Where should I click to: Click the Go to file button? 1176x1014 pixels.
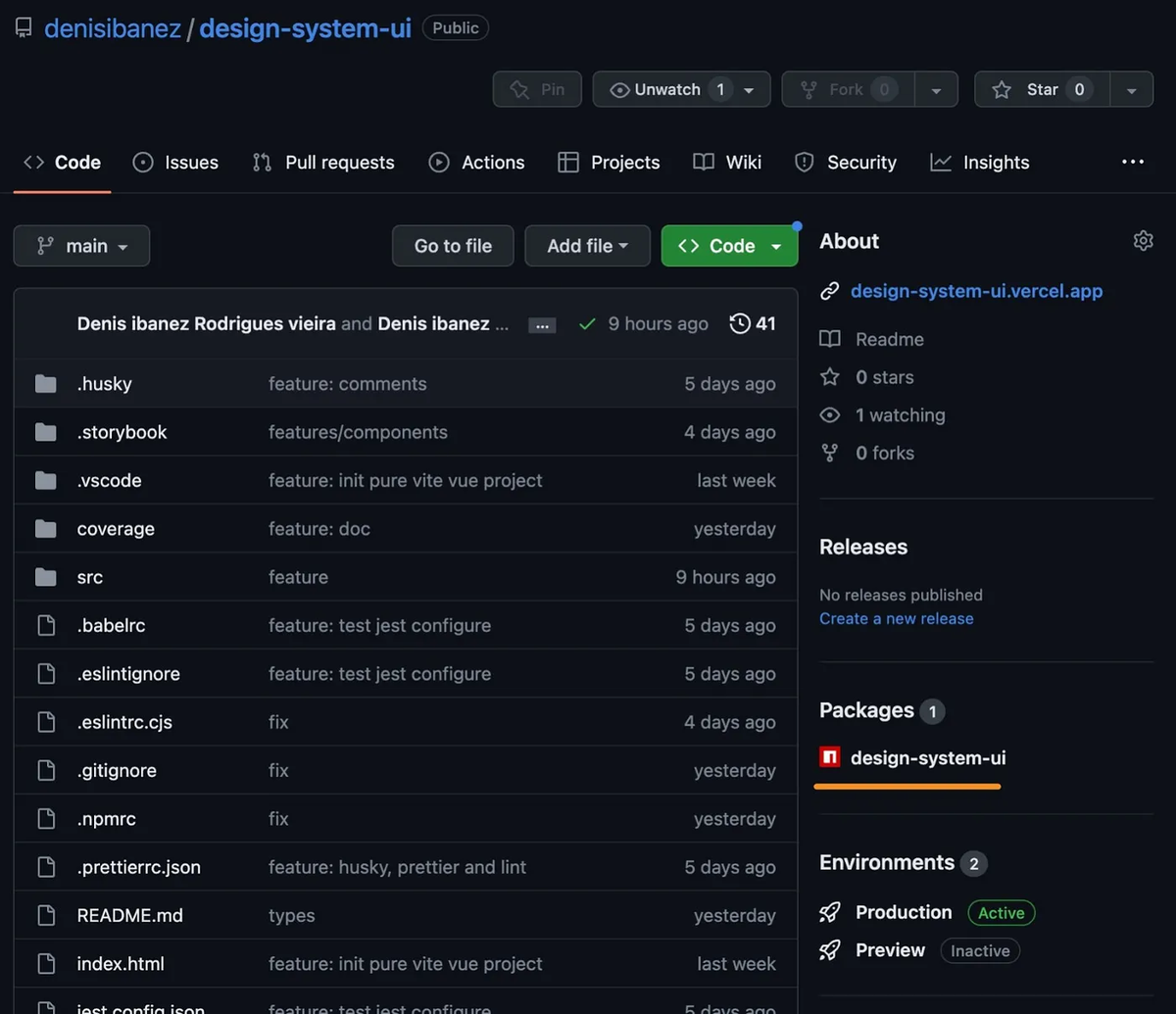coord(453,246)
